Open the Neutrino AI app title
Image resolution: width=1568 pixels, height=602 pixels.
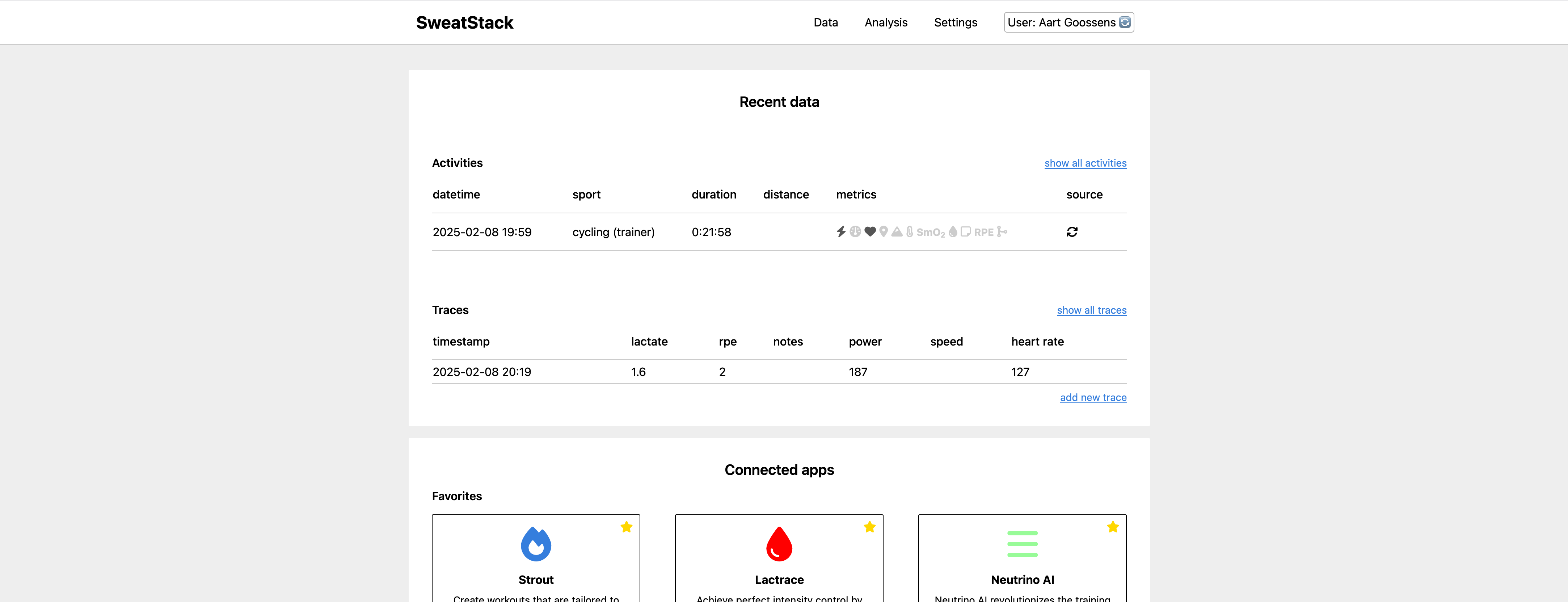(x=1023, y=580)
